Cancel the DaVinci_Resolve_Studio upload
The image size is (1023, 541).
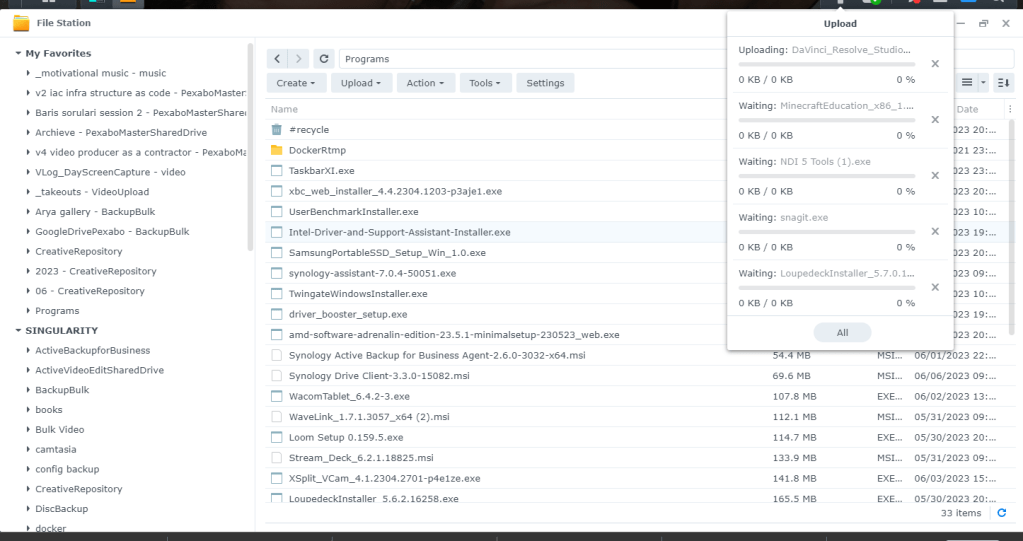point(935,64)
